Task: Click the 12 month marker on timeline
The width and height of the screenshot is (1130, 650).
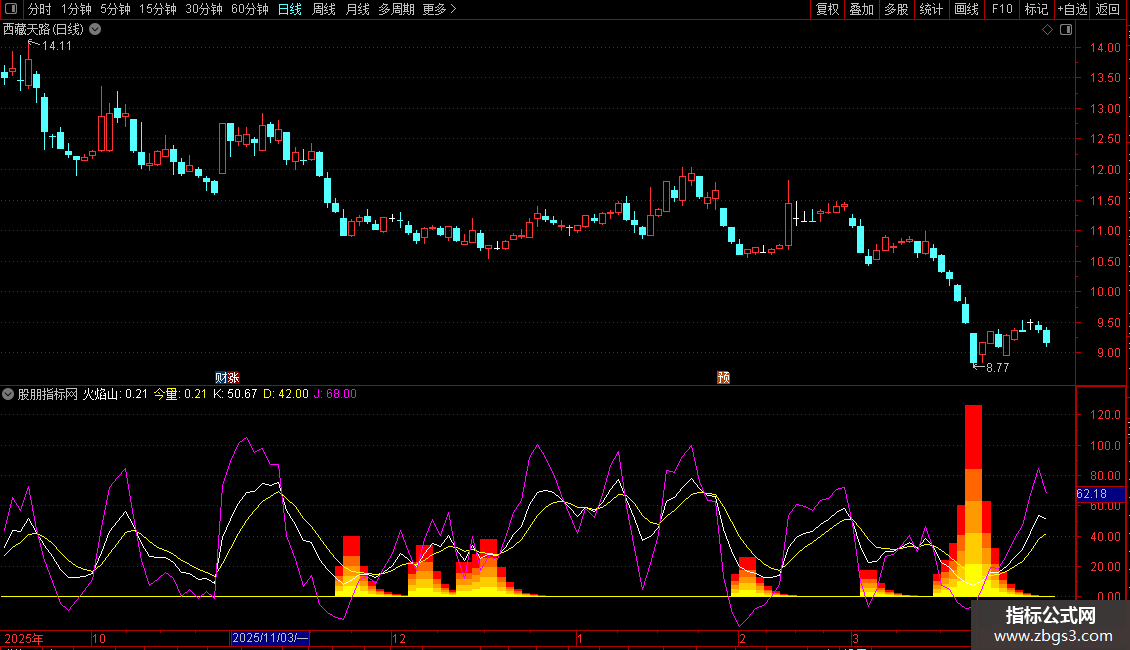Action: (x=399, y=638)
